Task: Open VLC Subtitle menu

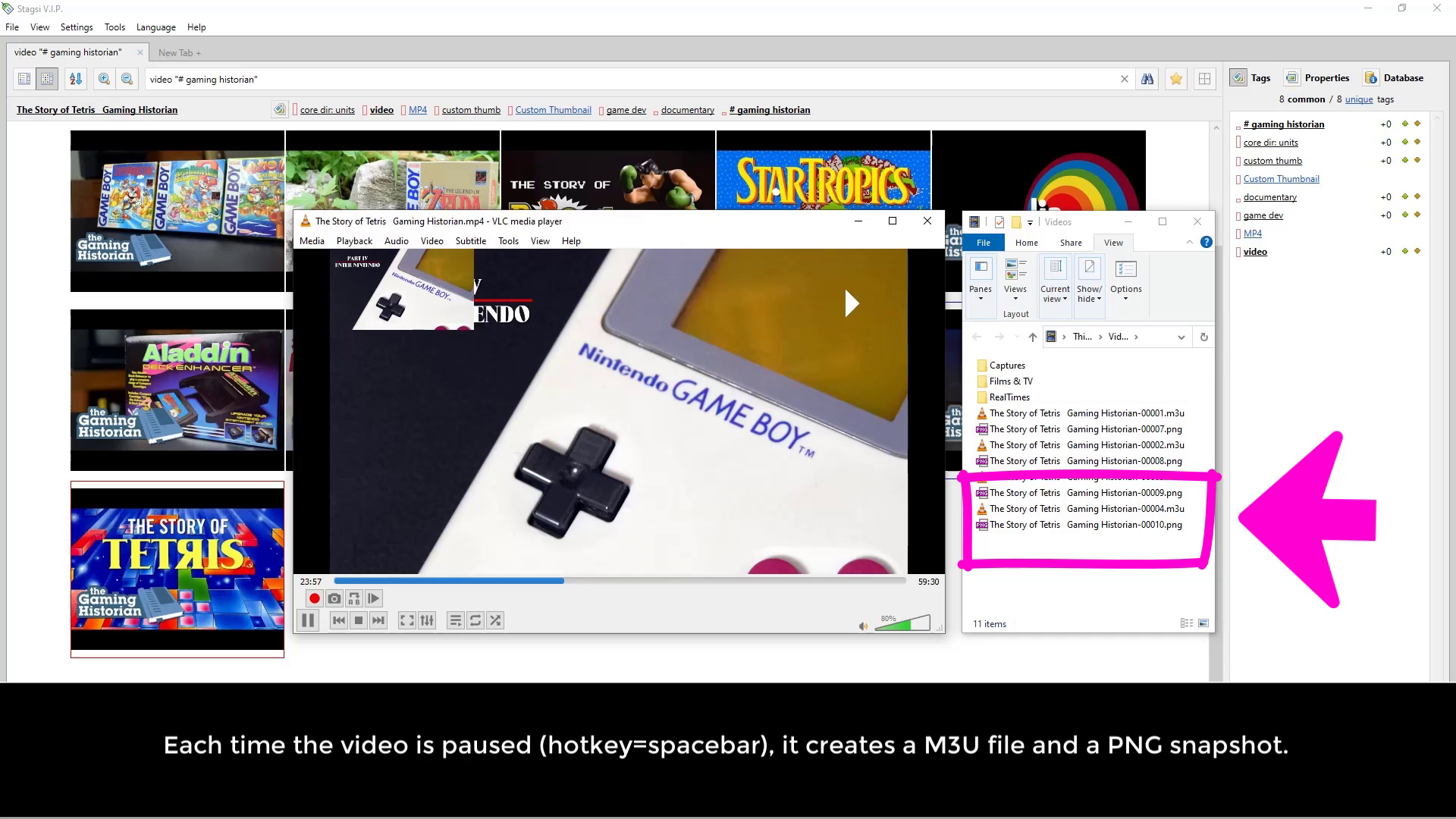Action: pyautogui.click(x=470, y=241)
